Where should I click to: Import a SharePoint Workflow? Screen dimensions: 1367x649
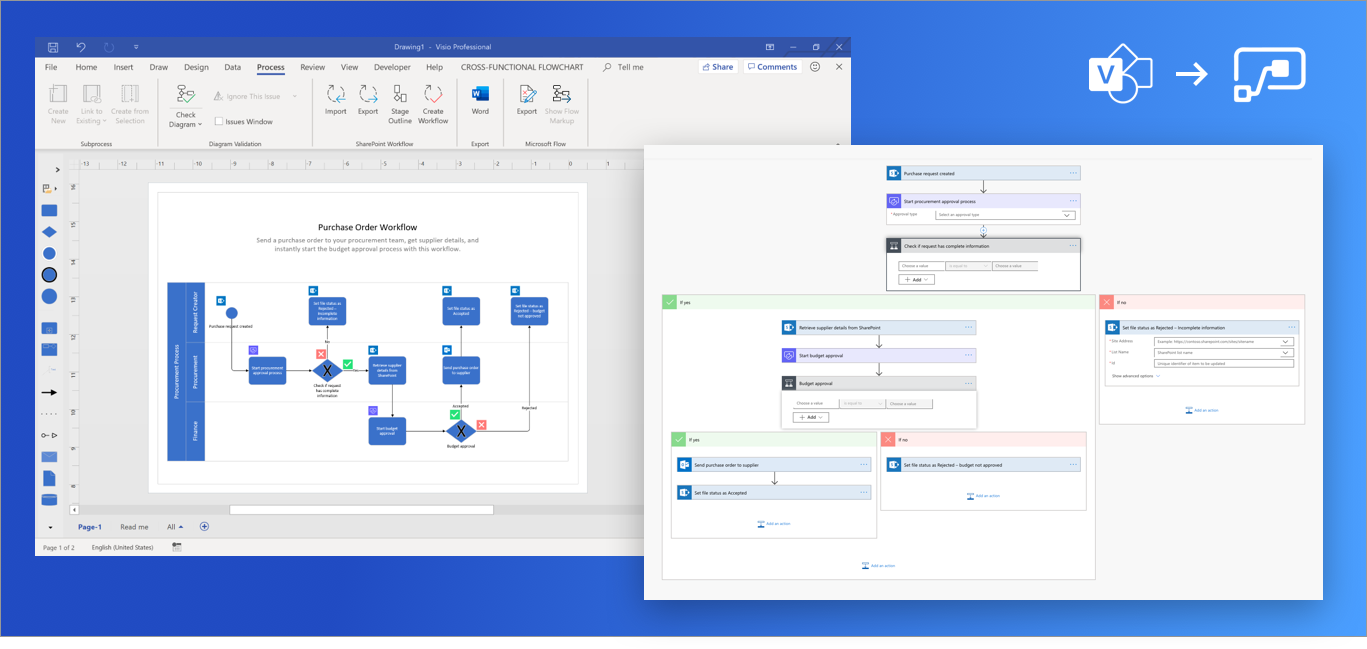[x=335, y=97]
